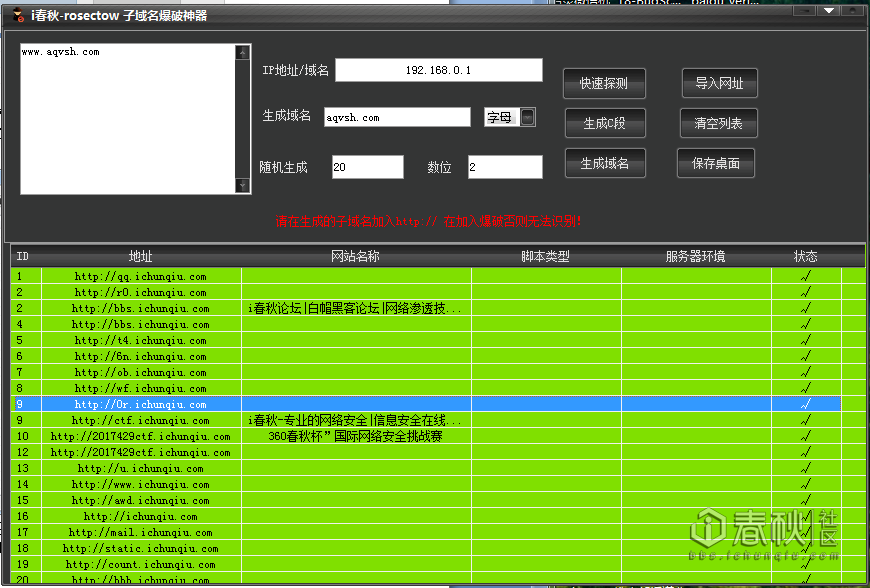Select highlighted row http://0r.ichunqiu.com
The height and width of the screenshot is (588, 870).
426,404
